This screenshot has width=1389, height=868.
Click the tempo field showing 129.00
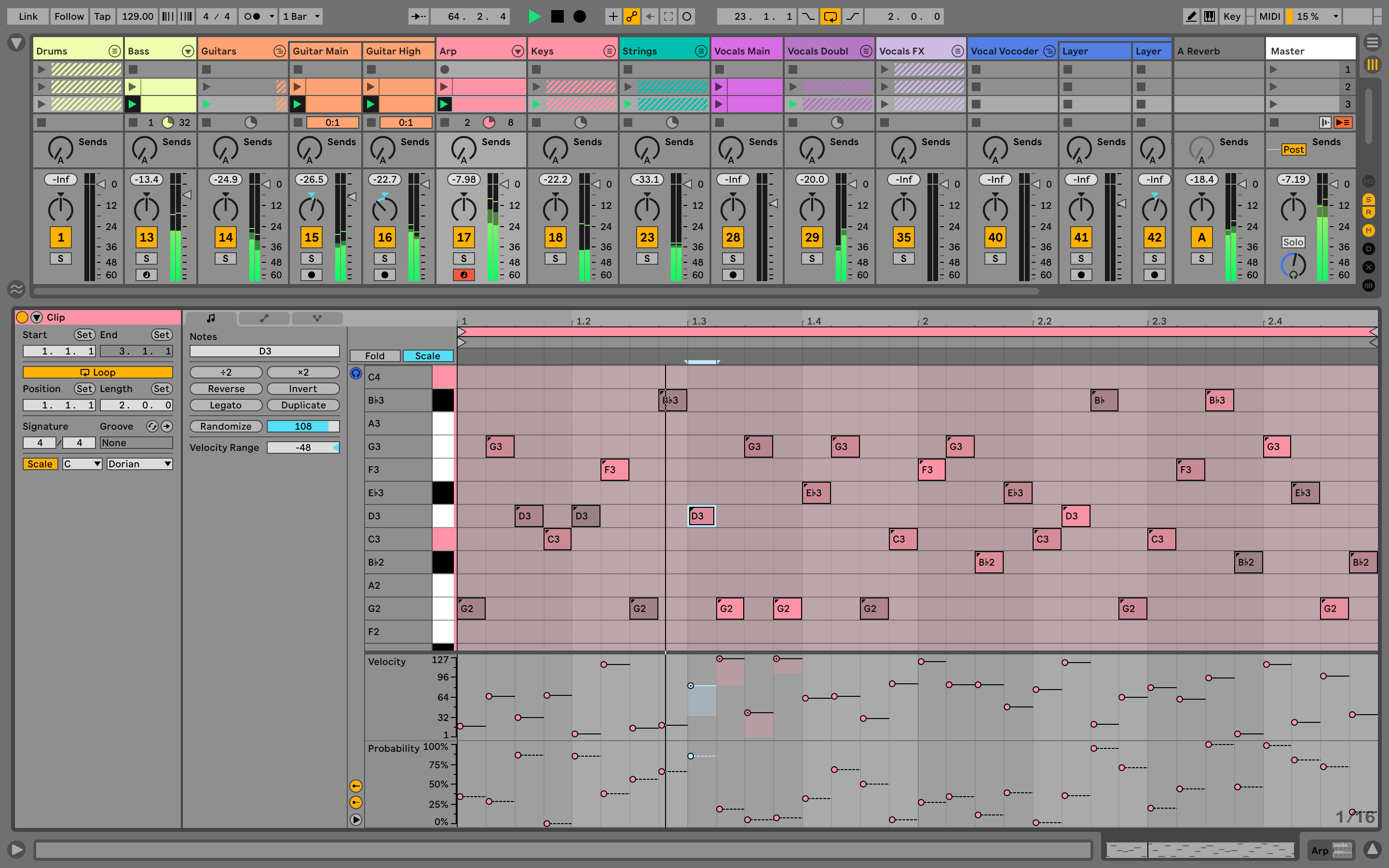pyautogui.click(x=137, y=16)
